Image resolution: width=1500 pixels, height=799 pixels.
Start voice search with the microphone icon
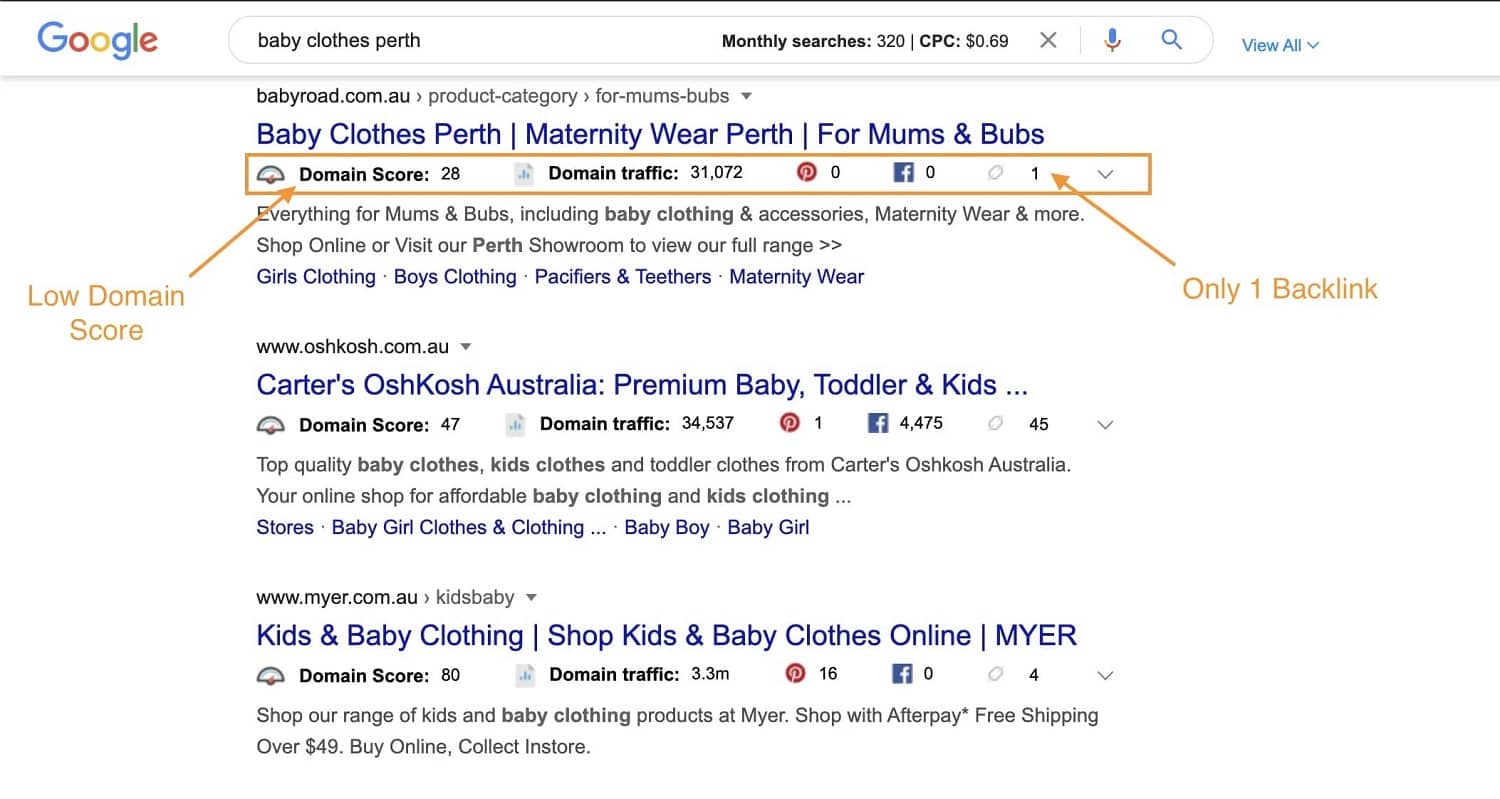(1112, 40)
